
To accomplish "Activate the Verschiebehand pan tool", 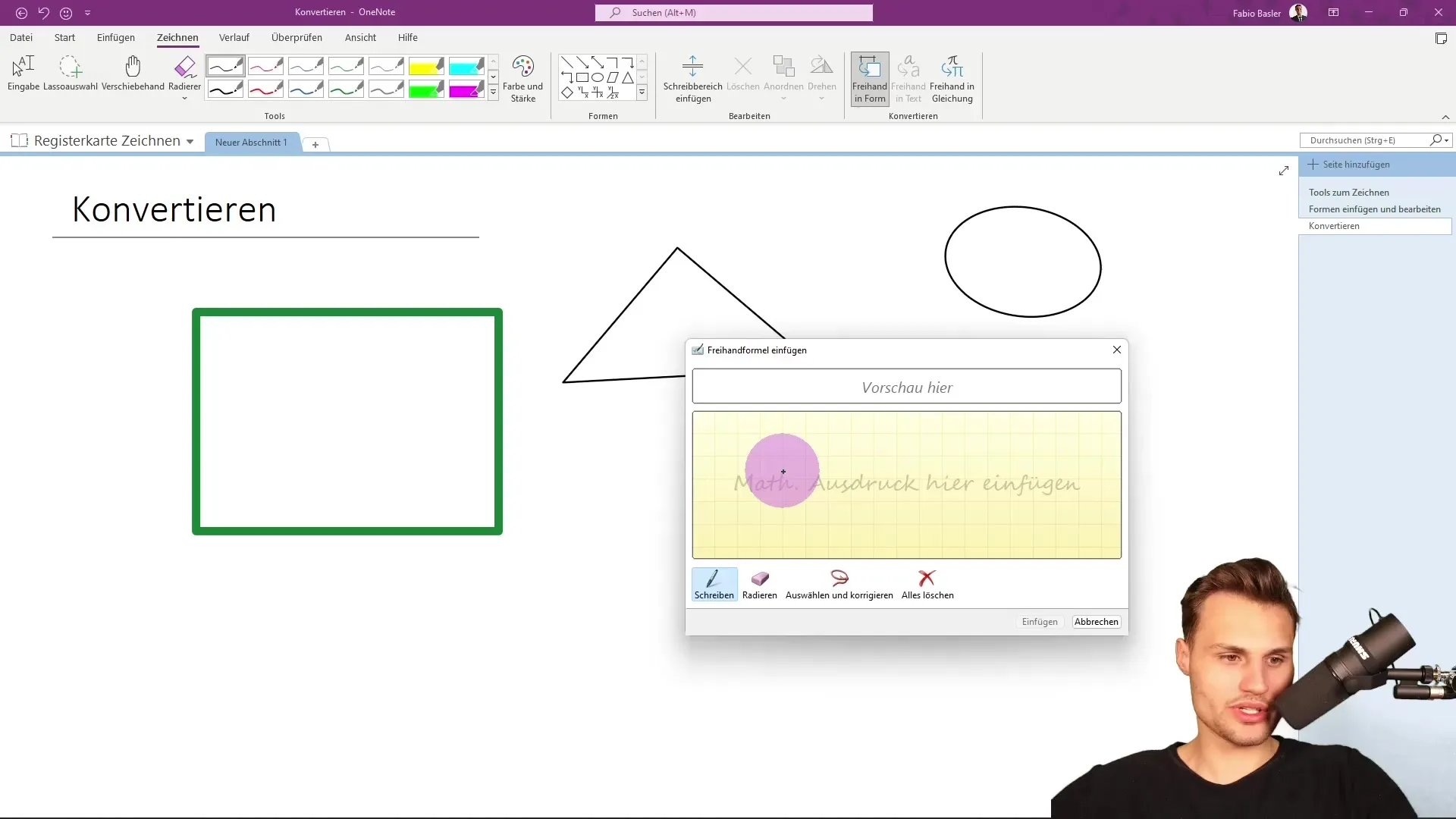I will tap(133, 74).
